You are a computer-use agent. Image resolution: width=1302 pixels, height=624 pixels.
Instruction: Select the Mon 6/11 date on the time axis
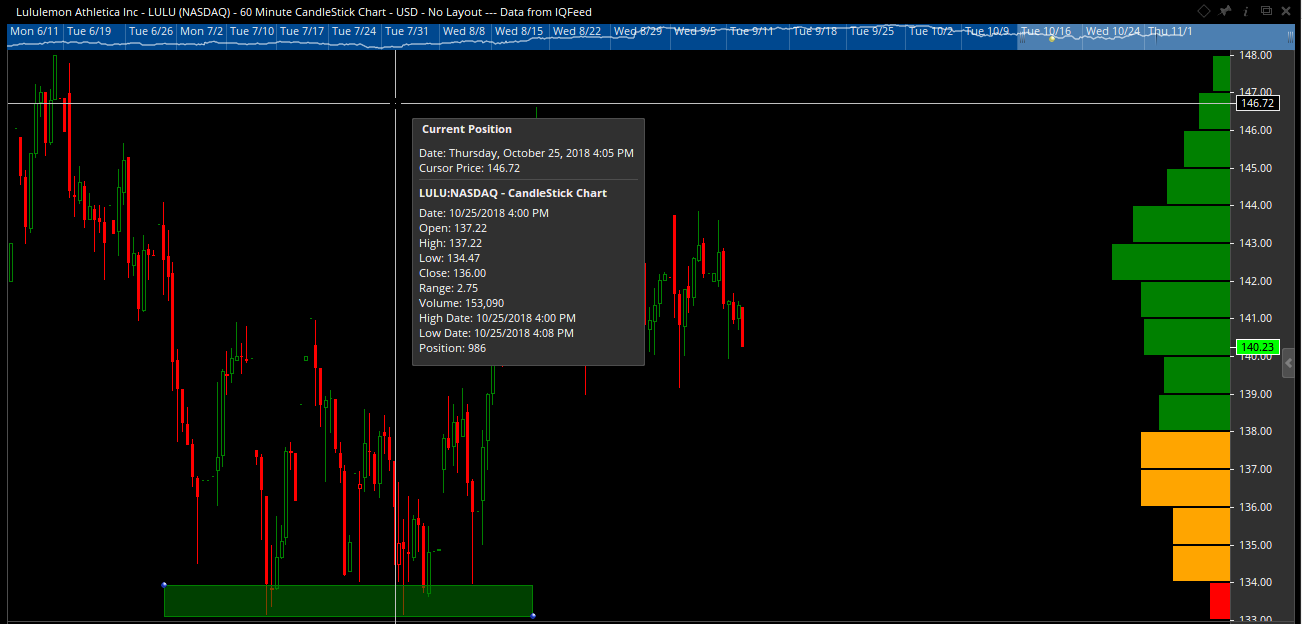(34, 31)
